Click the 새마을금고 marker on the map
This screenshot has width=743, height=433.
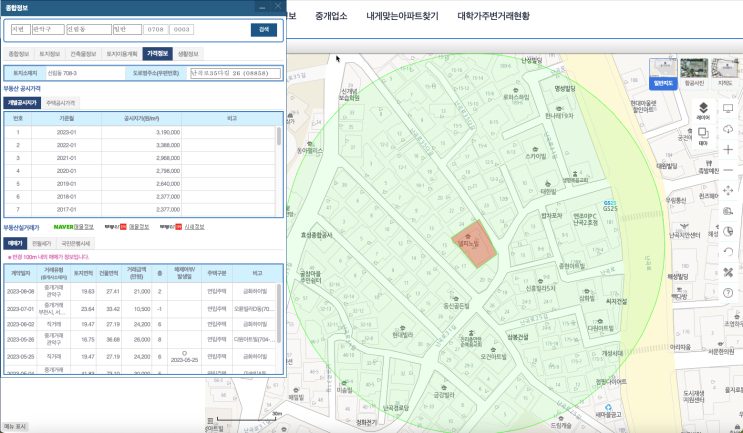[x=608, y=411]
